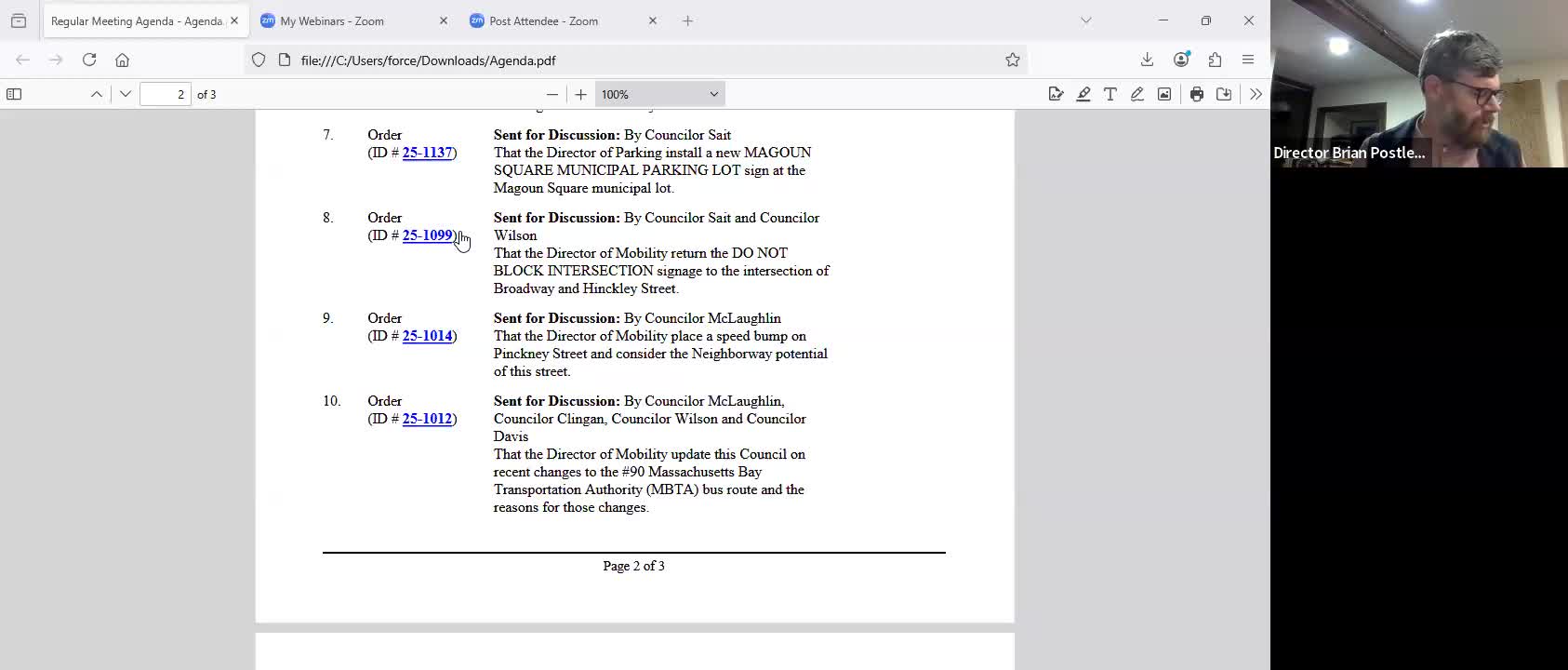This screenshot has width=1568, height=670.
Task: Toggle the PDF sidebar
Action: coord(14,94)
